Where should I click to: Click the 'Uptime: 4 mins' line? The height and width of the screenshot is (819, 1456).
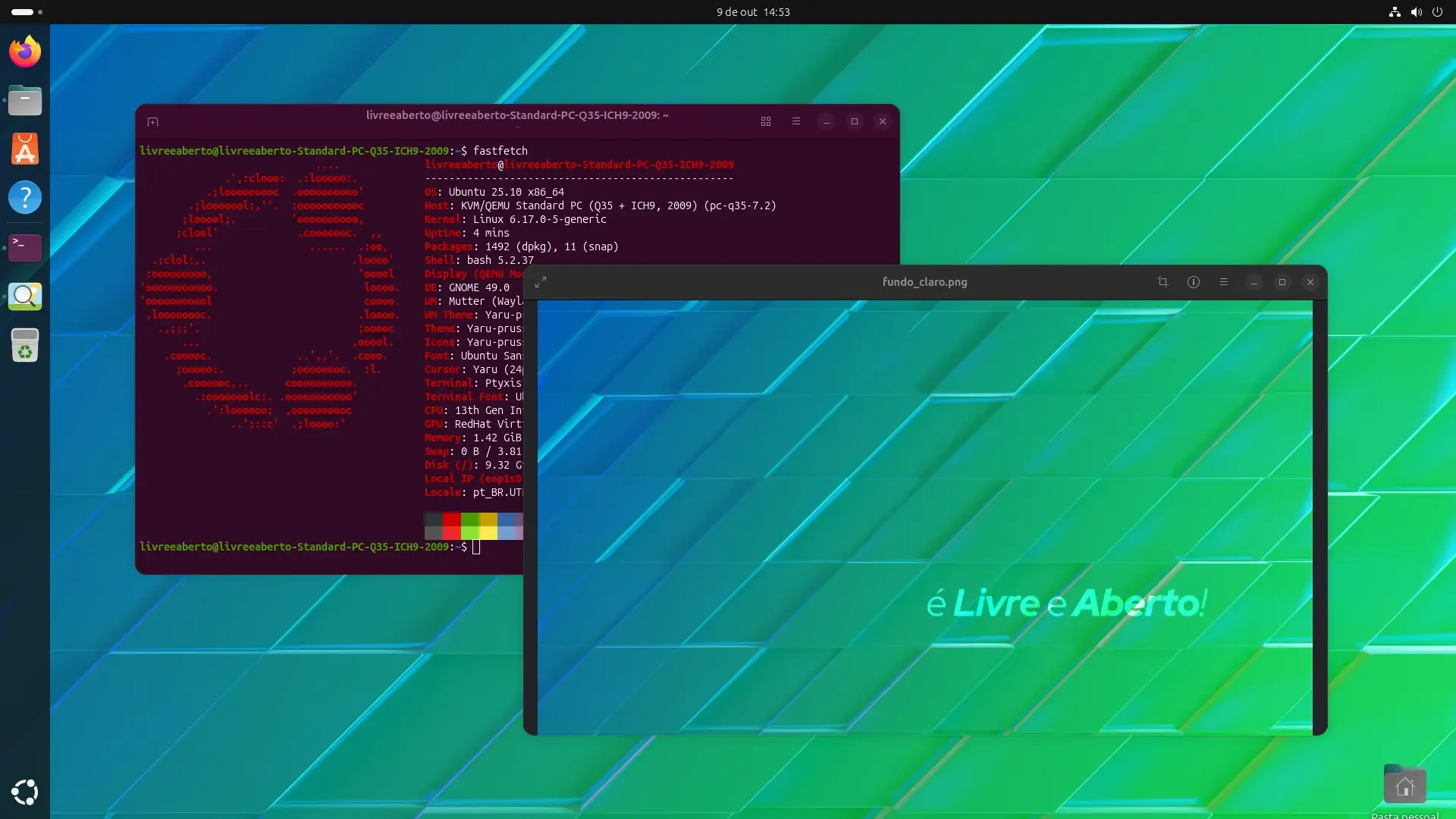(467, 233)
